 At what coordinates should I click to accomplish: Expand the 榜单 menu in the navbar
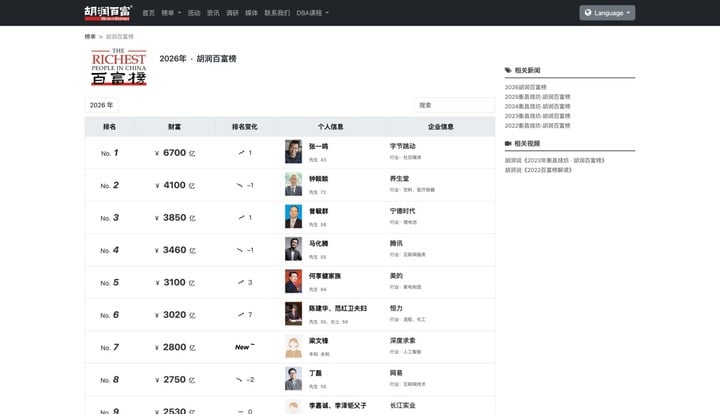coord(171,13)
